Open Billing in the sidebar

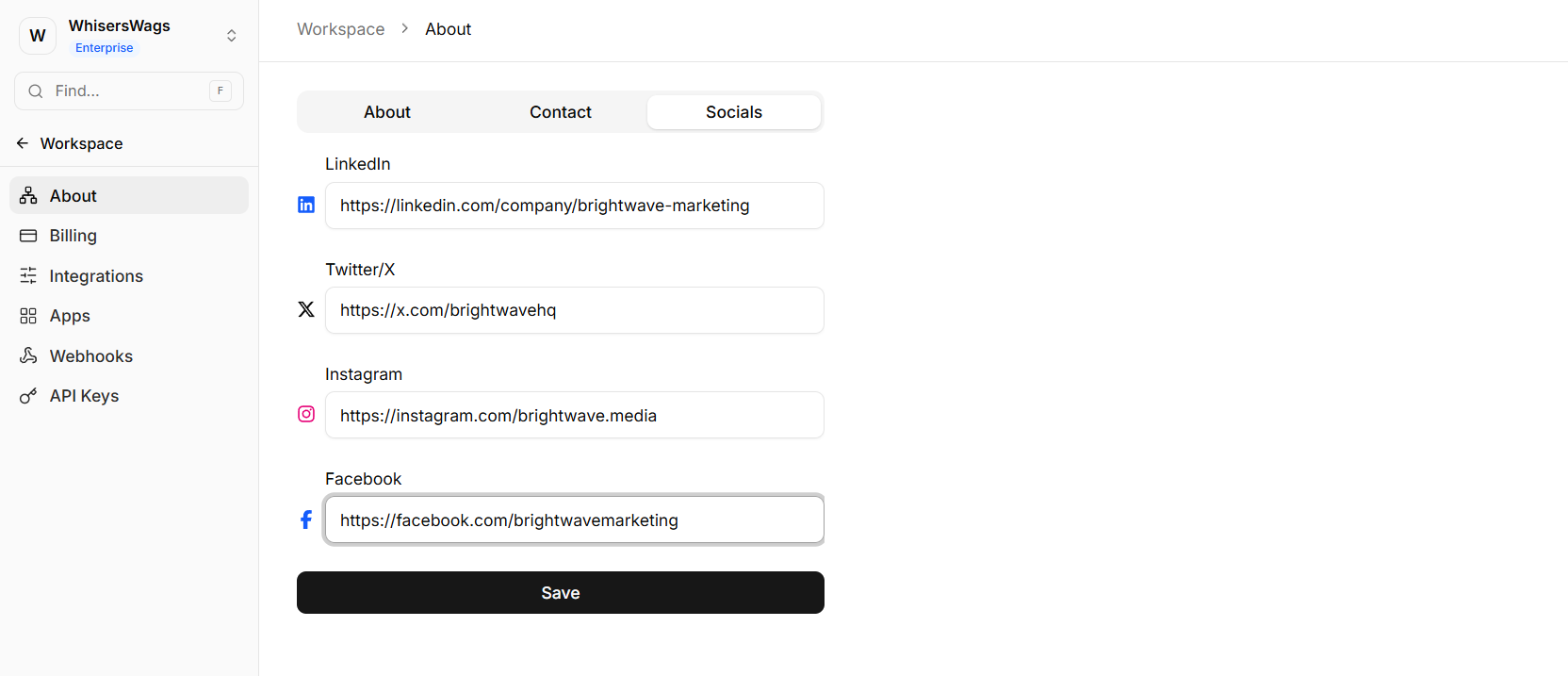pos(73,236)
